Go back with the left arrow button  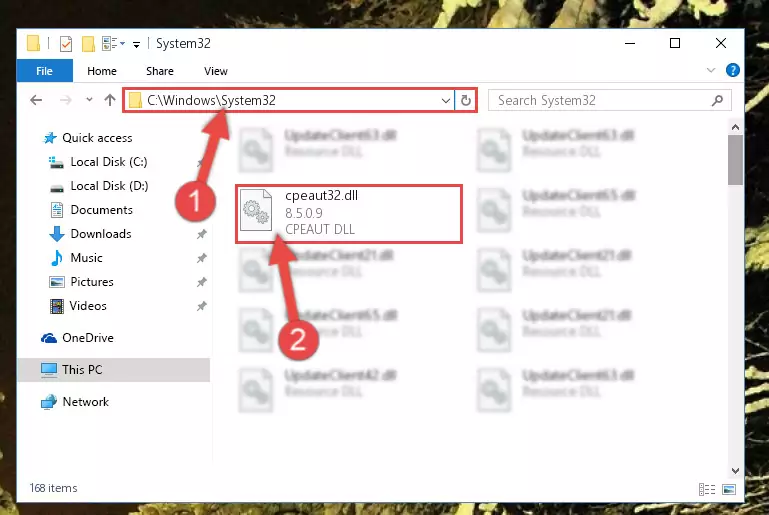point(36,101)
